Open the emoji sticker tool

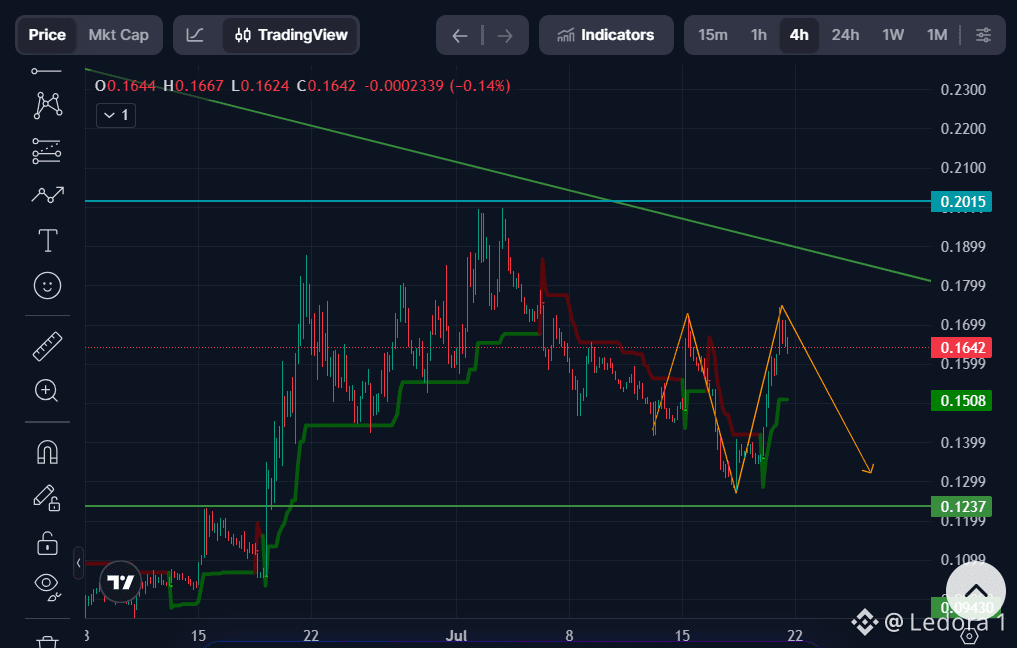(47, 285)
